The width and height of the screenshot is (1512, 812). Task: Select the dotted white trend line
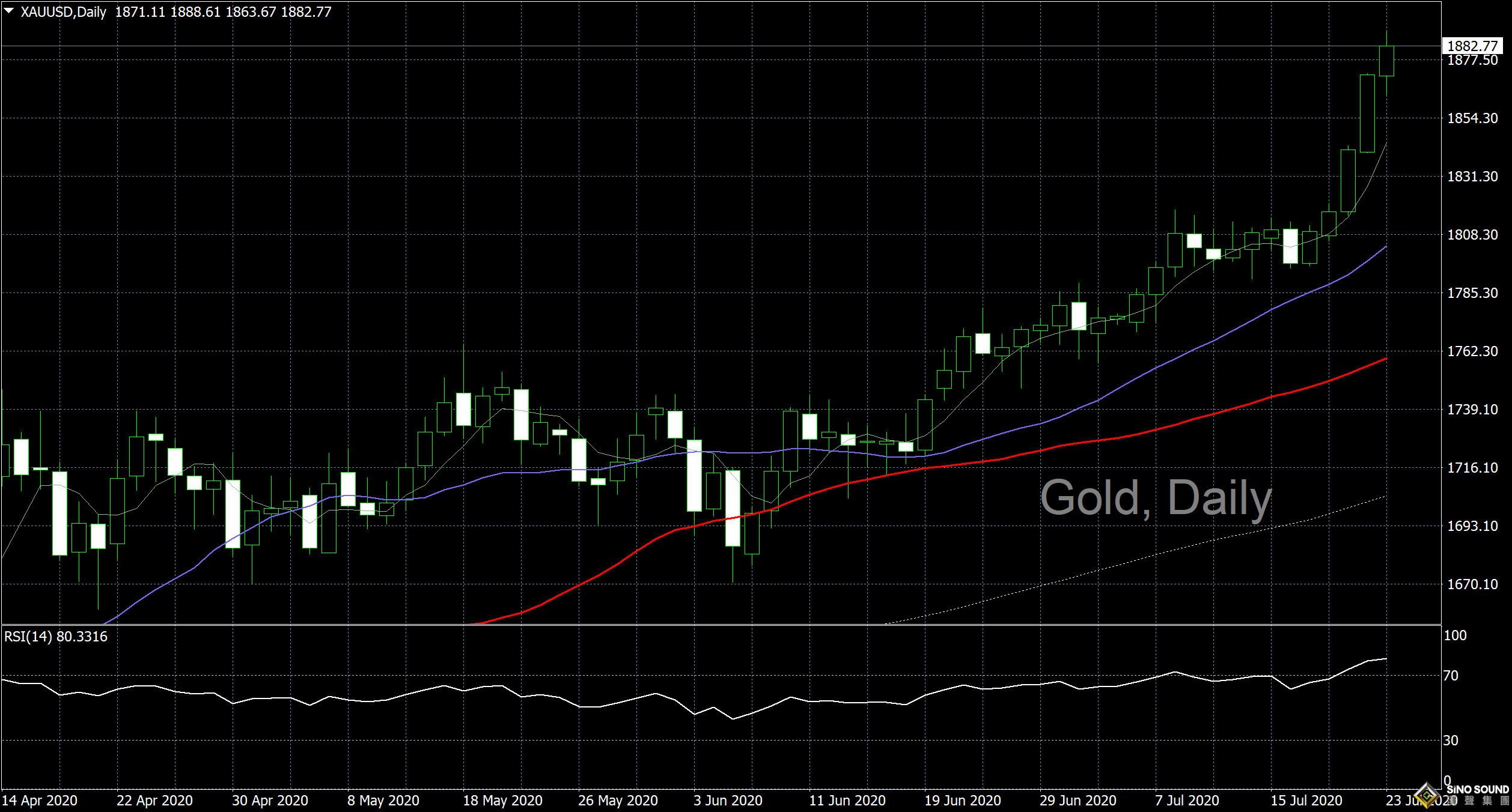point(1142,557)
